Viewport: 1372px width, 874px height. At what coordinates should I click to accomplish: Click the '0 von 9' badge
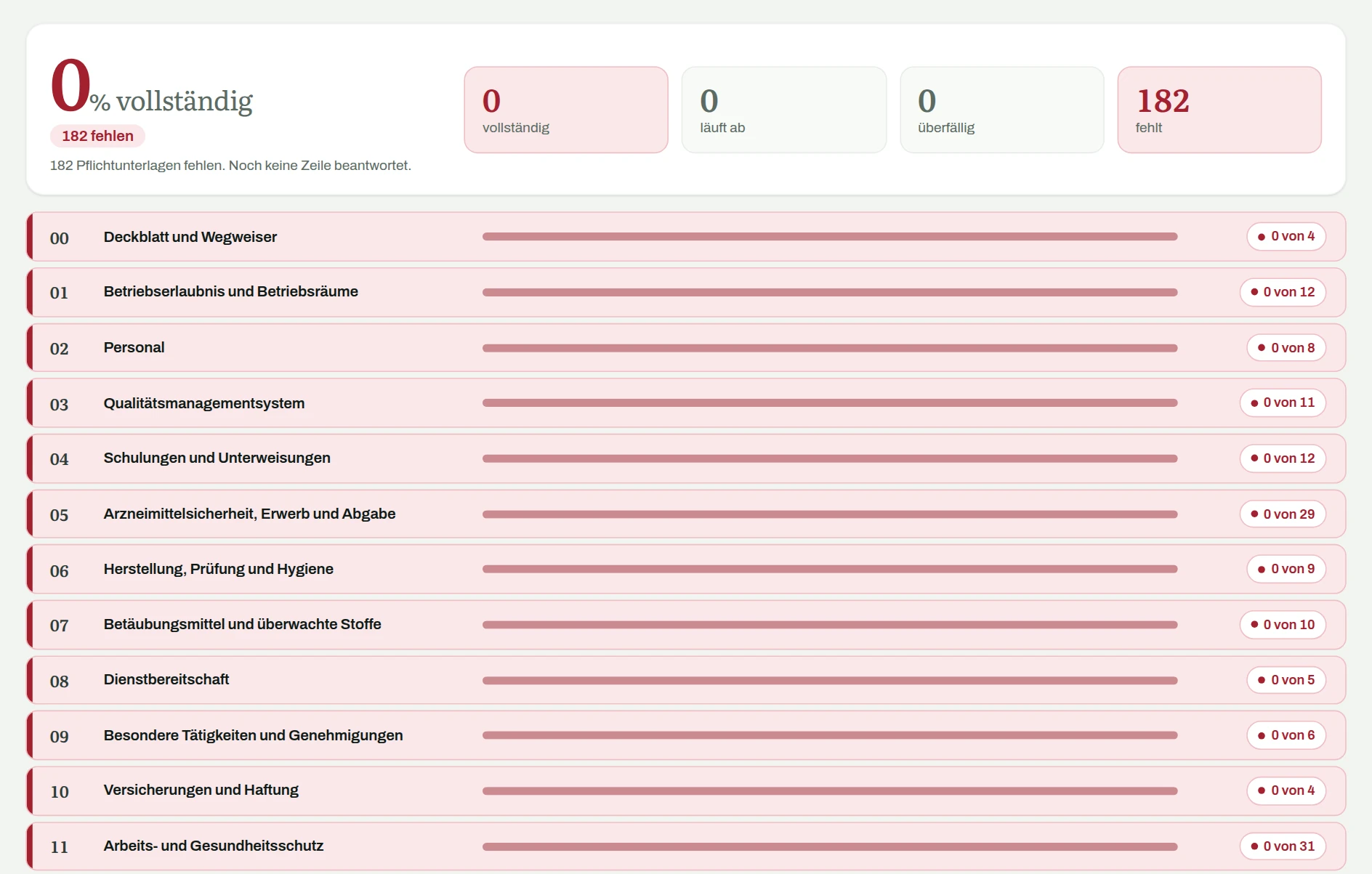pos(1286,570)
